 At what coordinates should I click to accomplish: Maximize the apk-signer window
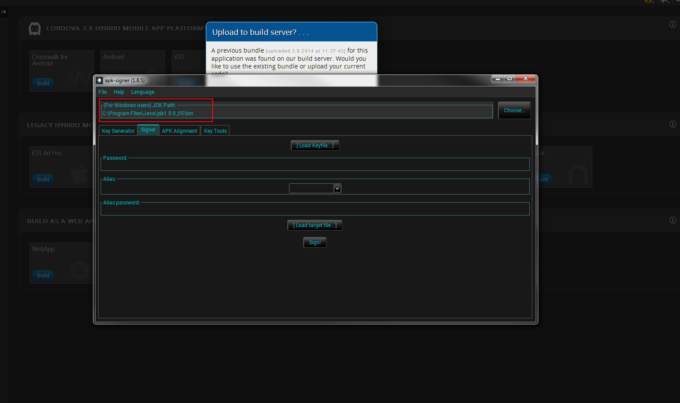509,79
